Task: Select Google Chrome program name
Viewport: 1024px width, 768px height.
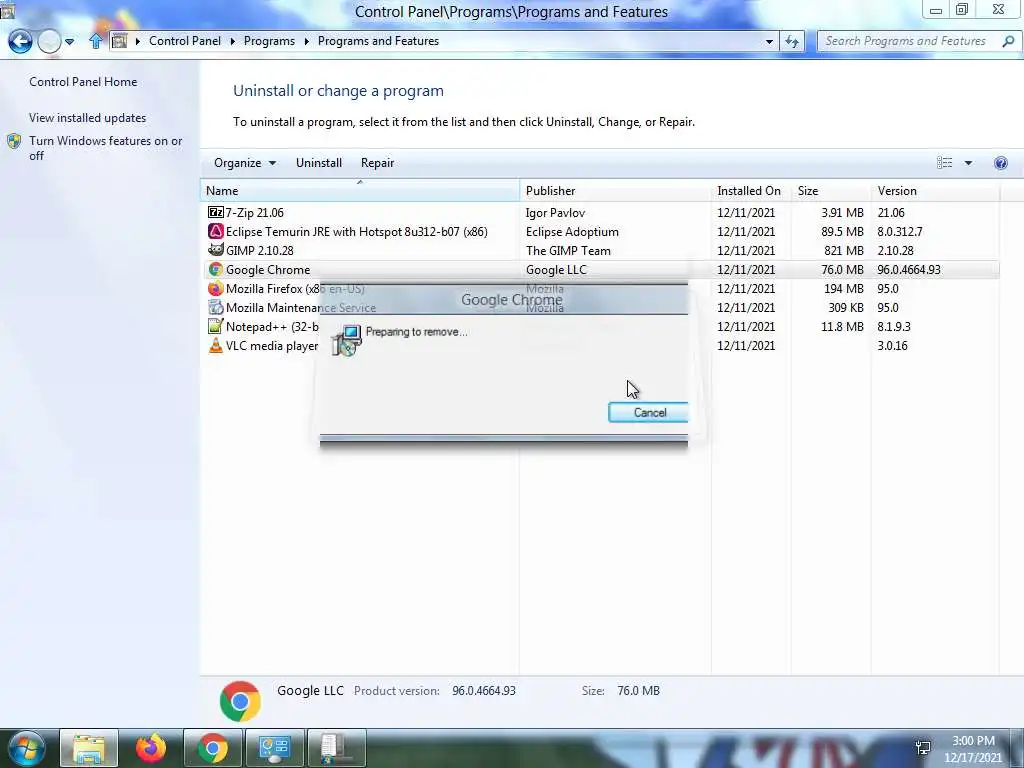Action: (x=268, y=270)
